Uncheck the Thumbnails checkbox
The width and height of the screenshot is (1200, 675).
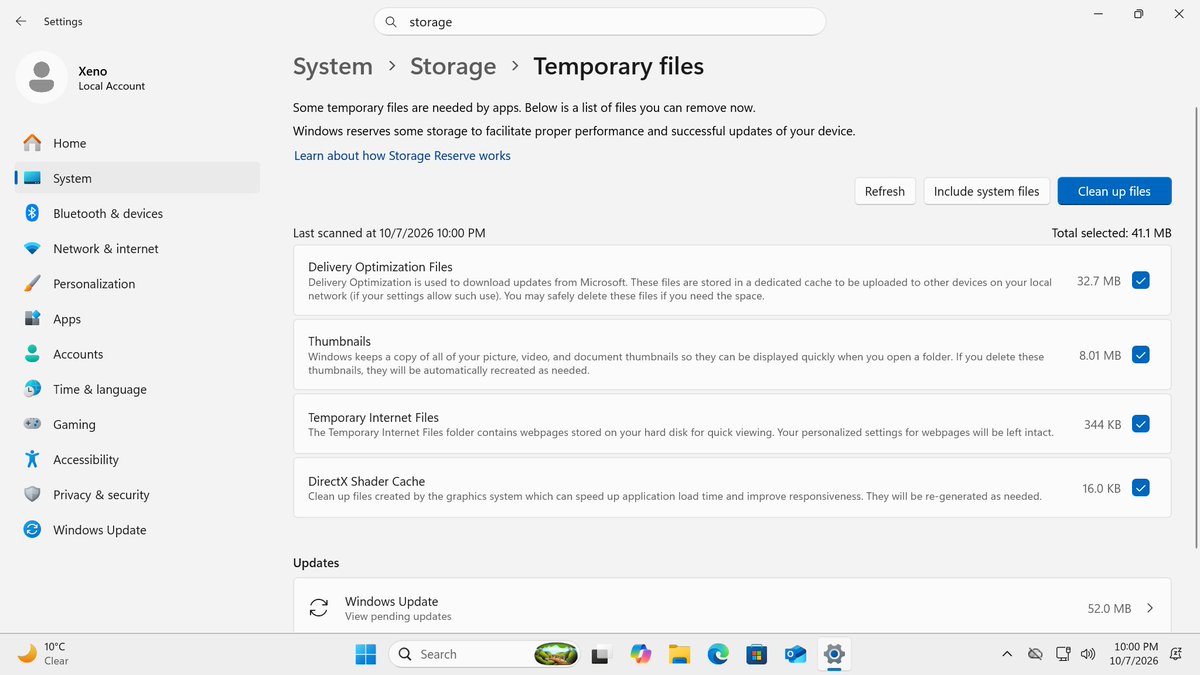coord(1141,355)
